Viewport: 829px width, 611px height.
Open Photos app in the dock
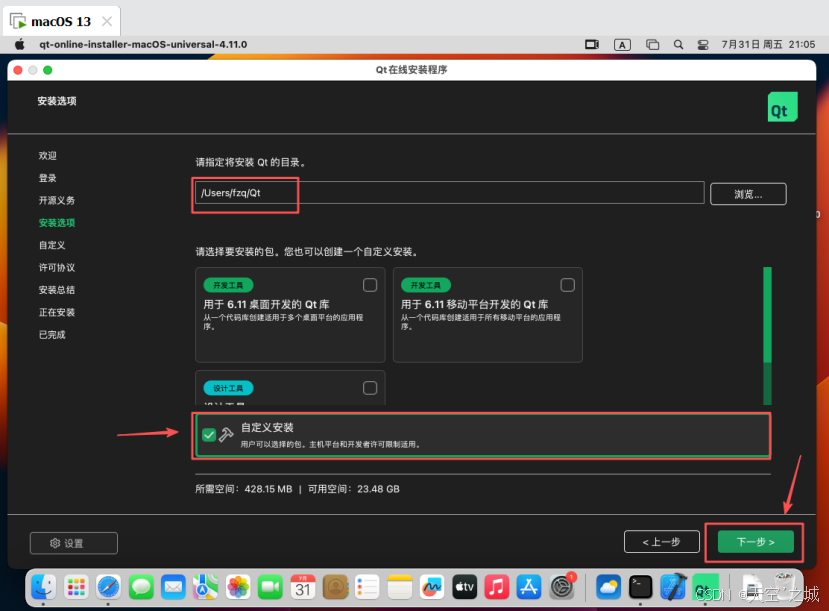click(238, 587)
